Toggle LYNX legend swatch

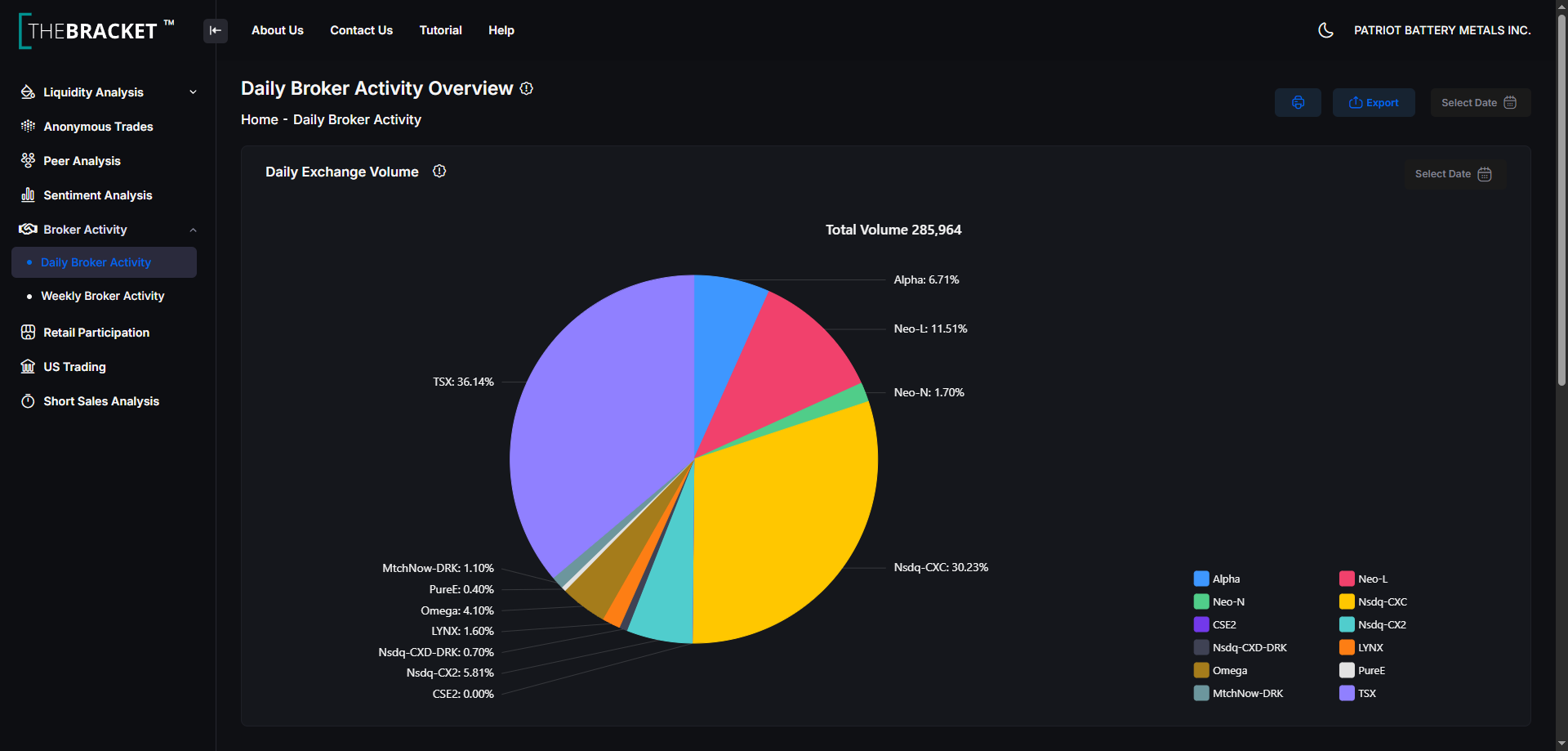(x=1347, y=647)
